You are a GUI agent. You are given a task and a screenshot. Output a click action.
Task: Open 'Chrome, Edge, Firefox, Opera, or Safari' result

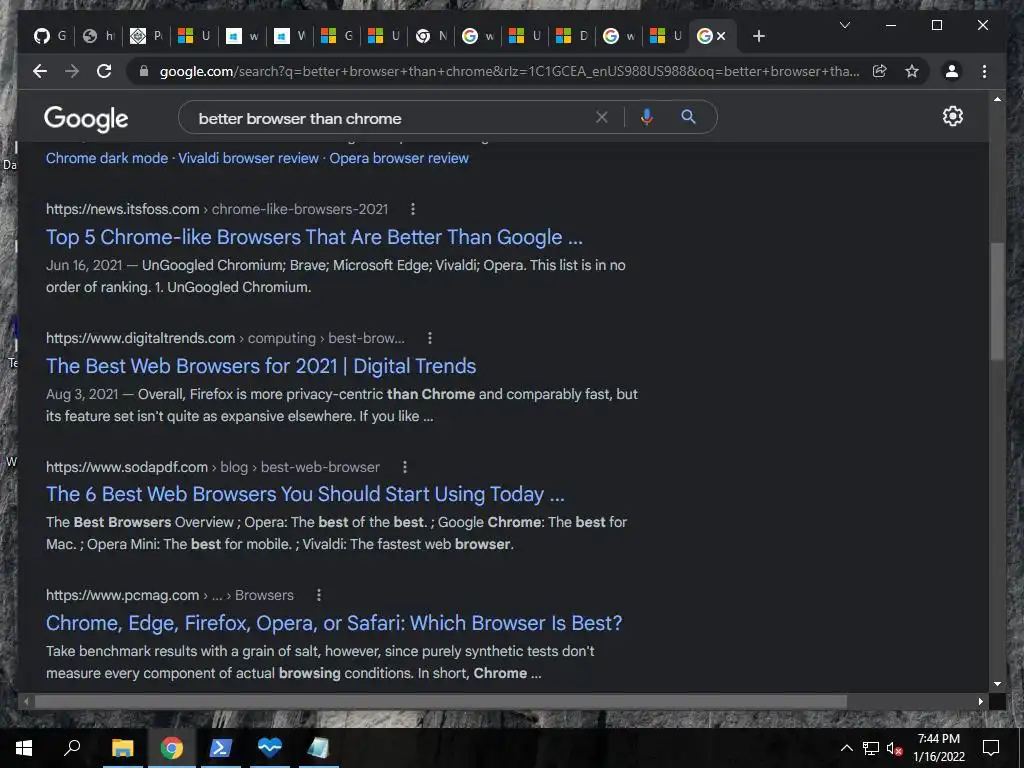(334, 623)
